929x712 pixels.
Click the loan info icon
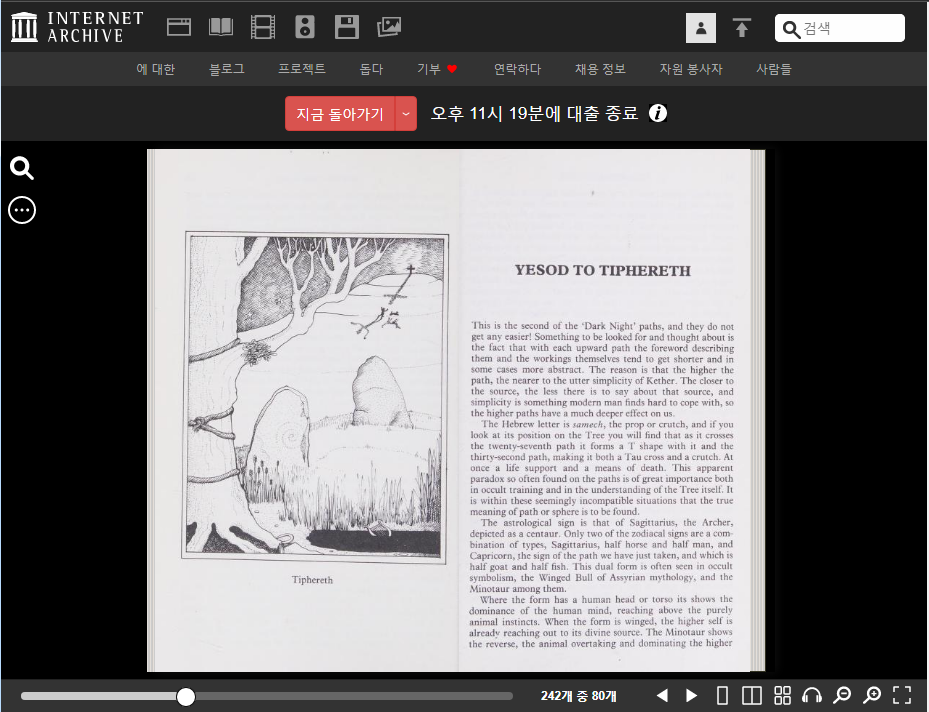pyautogui.click(x=658, y=113)
